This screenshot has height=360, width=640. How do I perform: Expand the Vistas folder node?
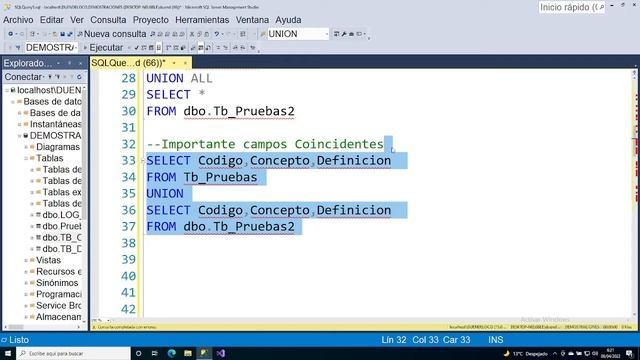pyautogui.click(x=26, y=260)
